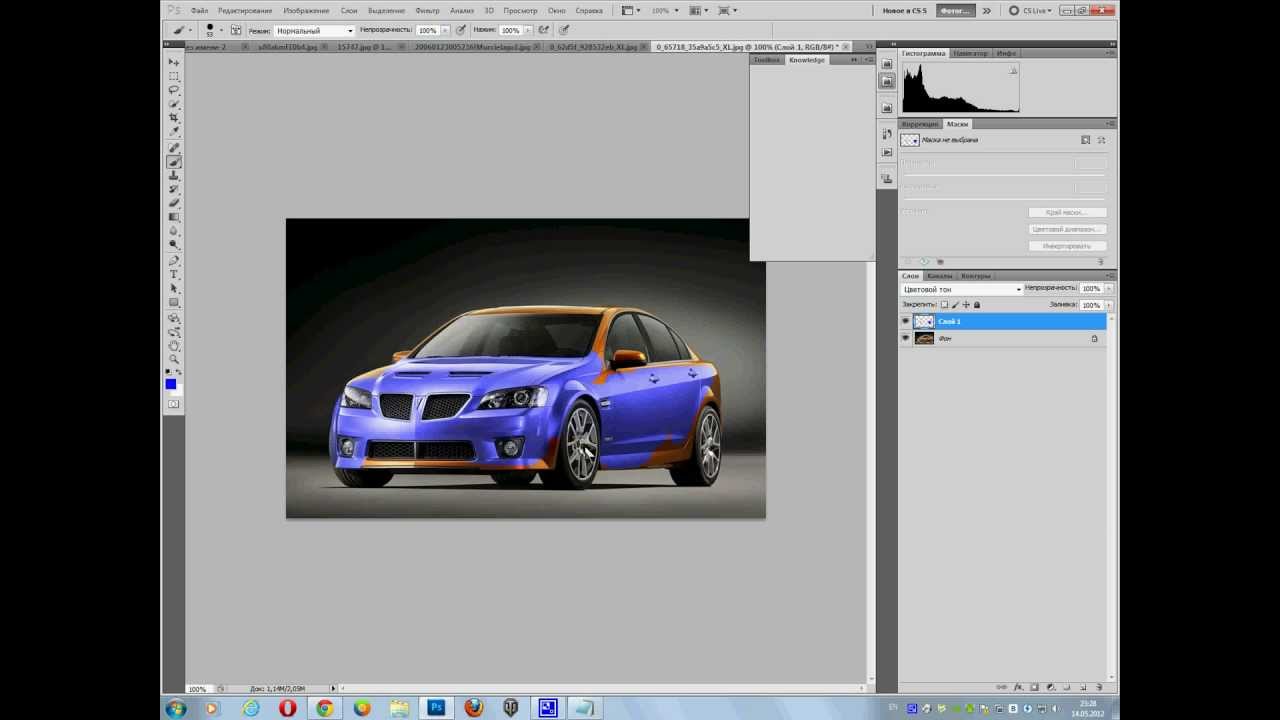Screen dimensions: 1280x720
Task: Select the Move tool
Action: tap(174, 62)
